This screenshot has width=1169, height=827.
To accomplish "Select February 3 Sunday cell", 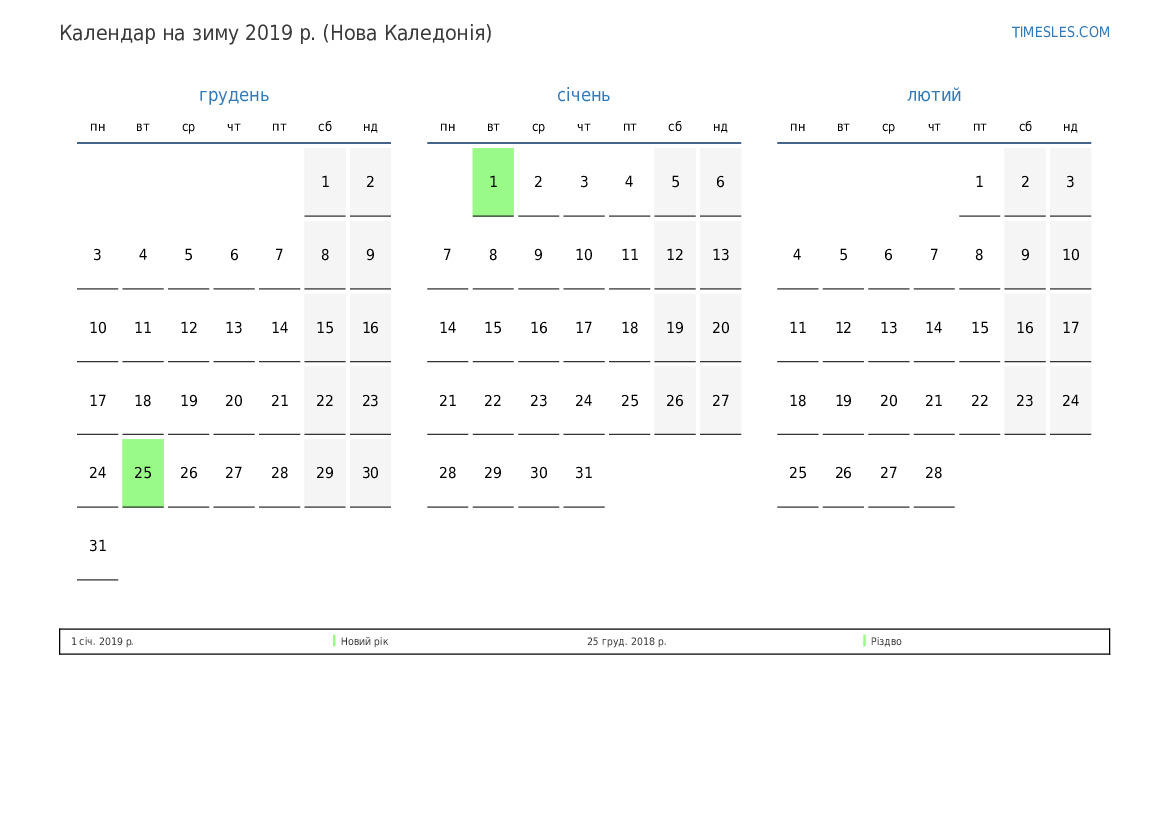I will point(1071,182).
